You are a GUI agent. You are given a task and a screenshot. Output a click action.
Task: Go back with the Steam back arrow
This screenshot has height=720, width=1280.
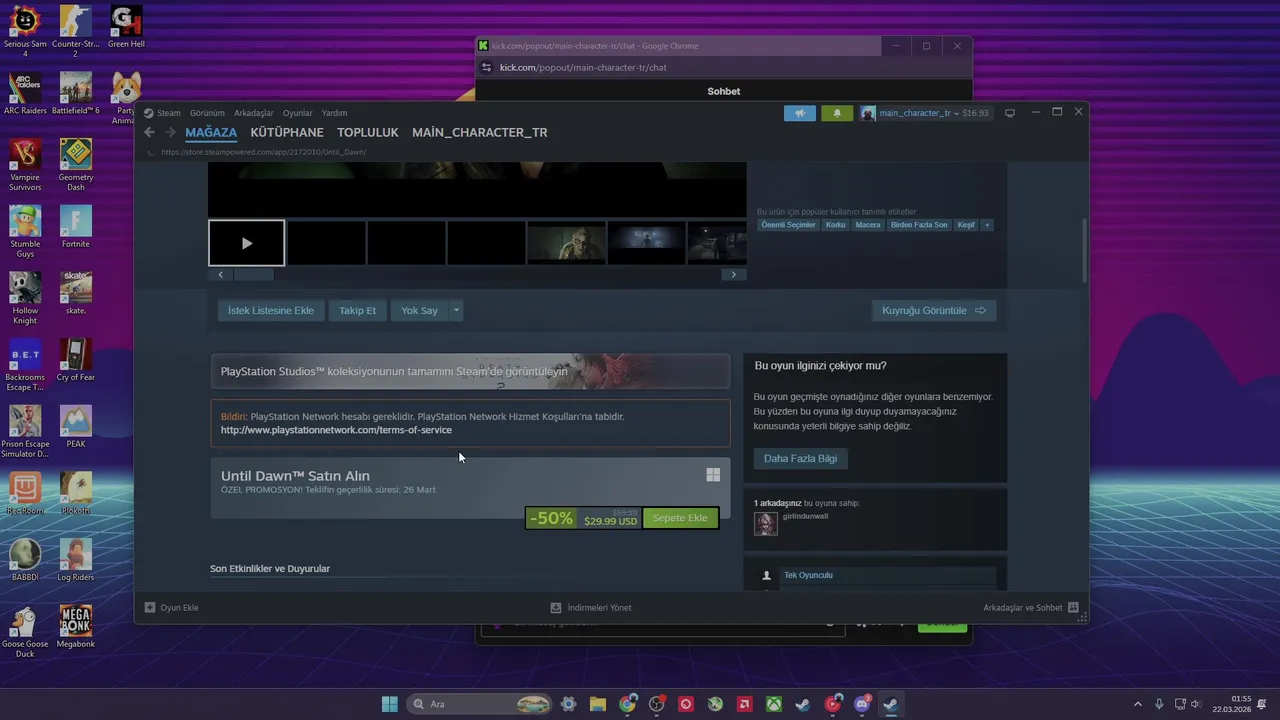[149, 132]
